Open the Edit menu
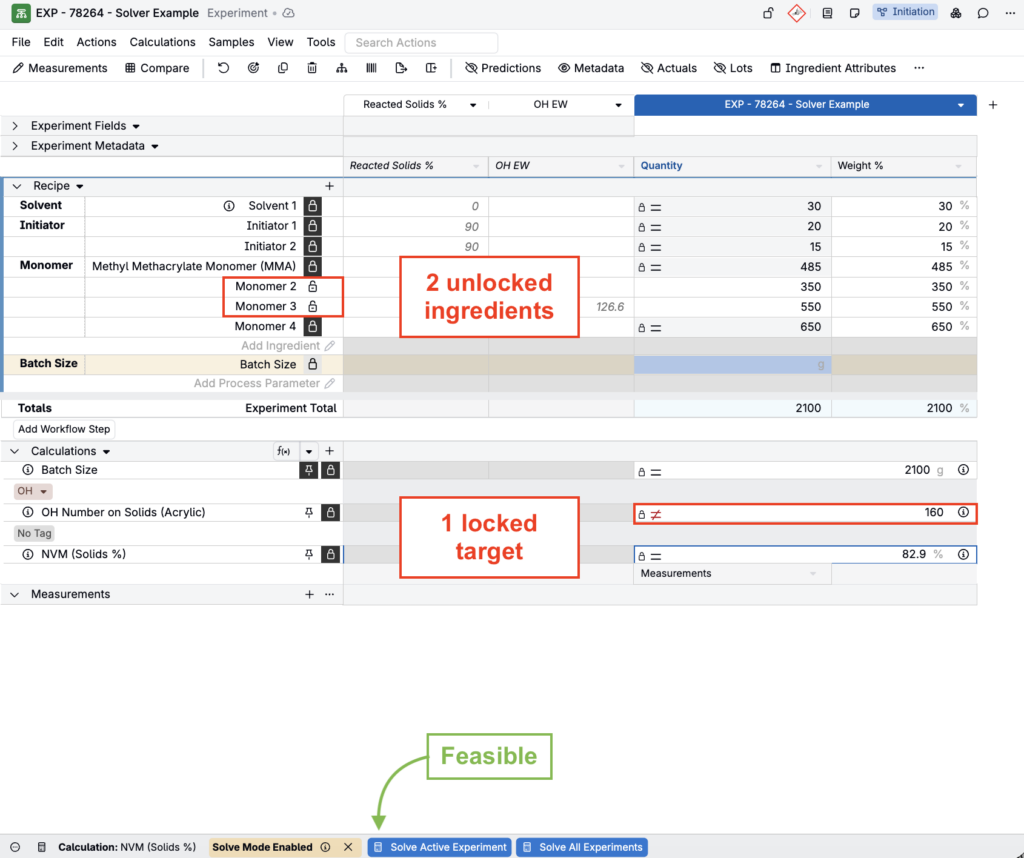Viewport: 1024px width, 858px height. [x=54, y=42]
